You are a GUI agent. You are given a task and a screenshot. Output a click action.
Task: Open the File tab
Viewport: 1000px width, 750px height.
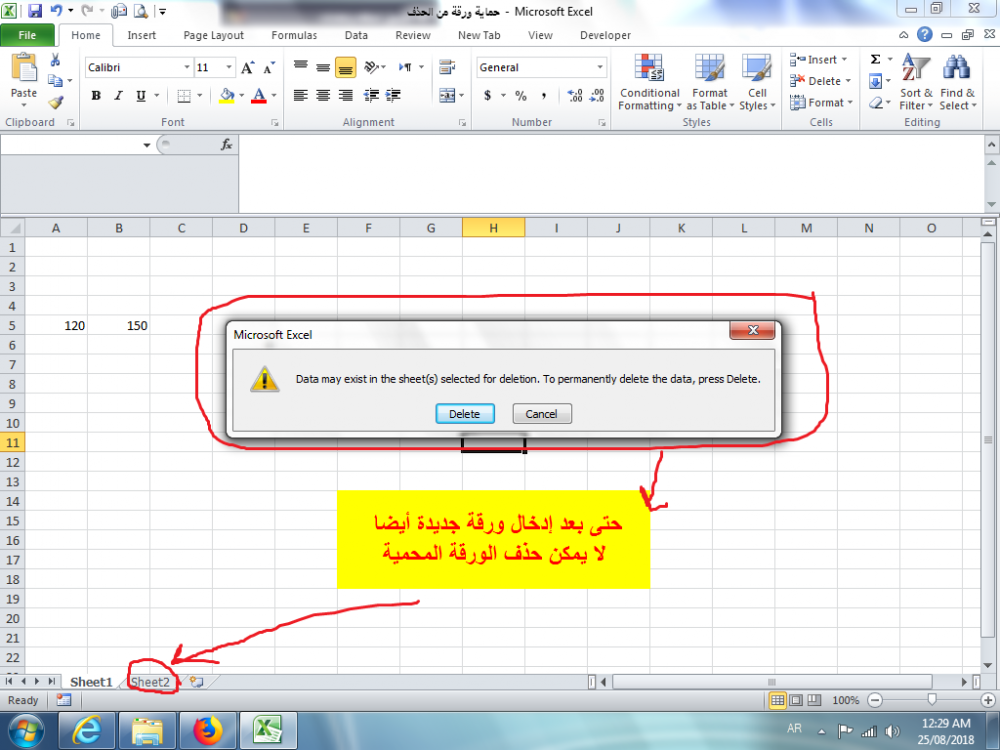click(27, 35)
